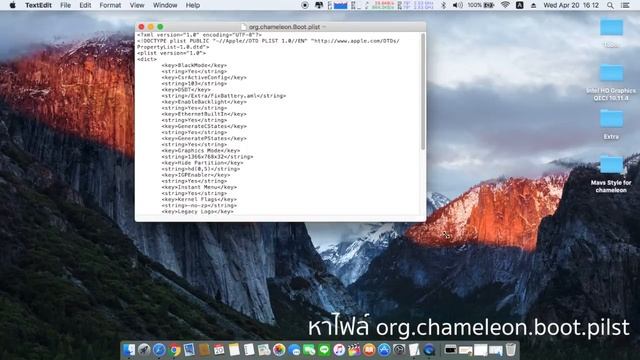This screenshot has height=360, width=640.
Task: Click the volume speaker menu bar icon
Action: [x=458, y=5]
